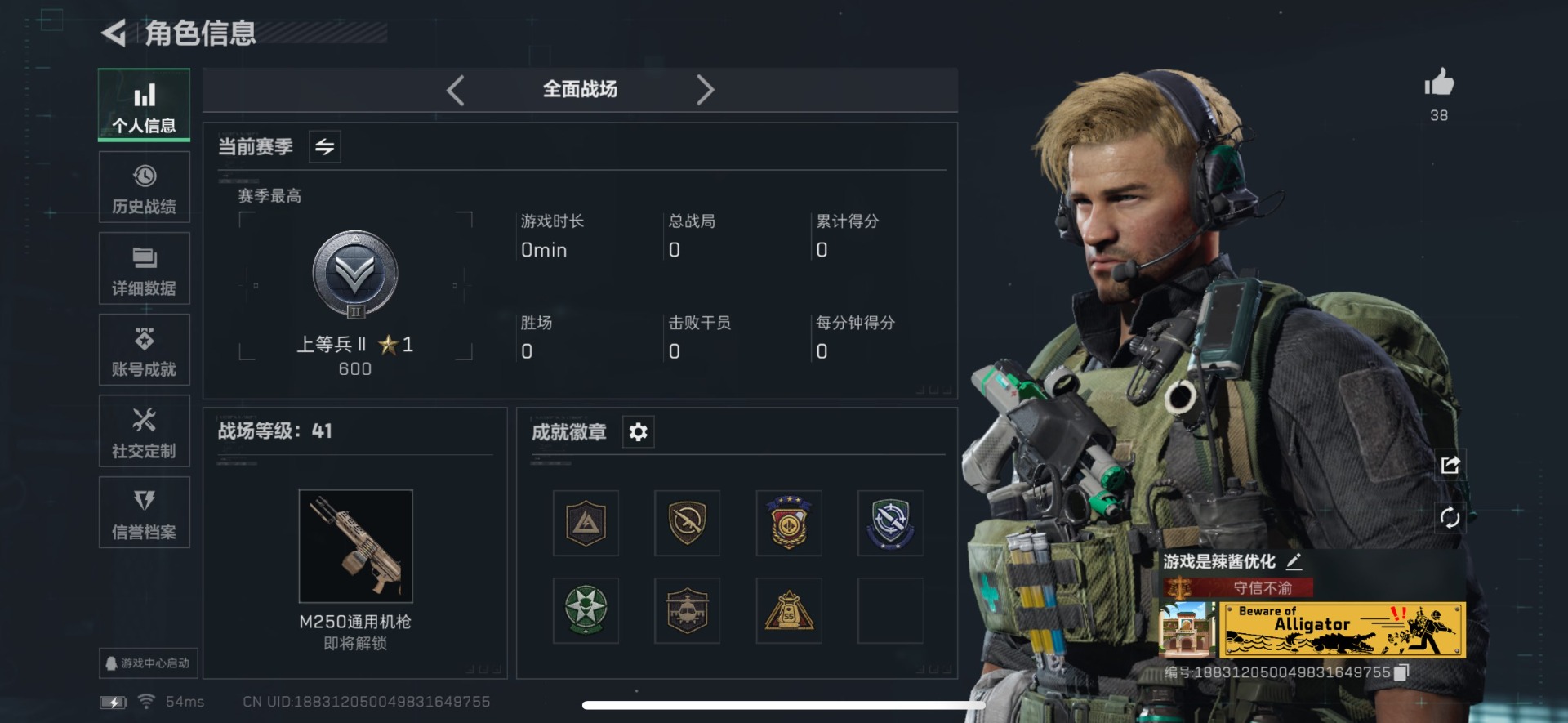Screen dimensions: 1568x723
Task: Open the share icon beside the character
Action: click(1450, 465)
